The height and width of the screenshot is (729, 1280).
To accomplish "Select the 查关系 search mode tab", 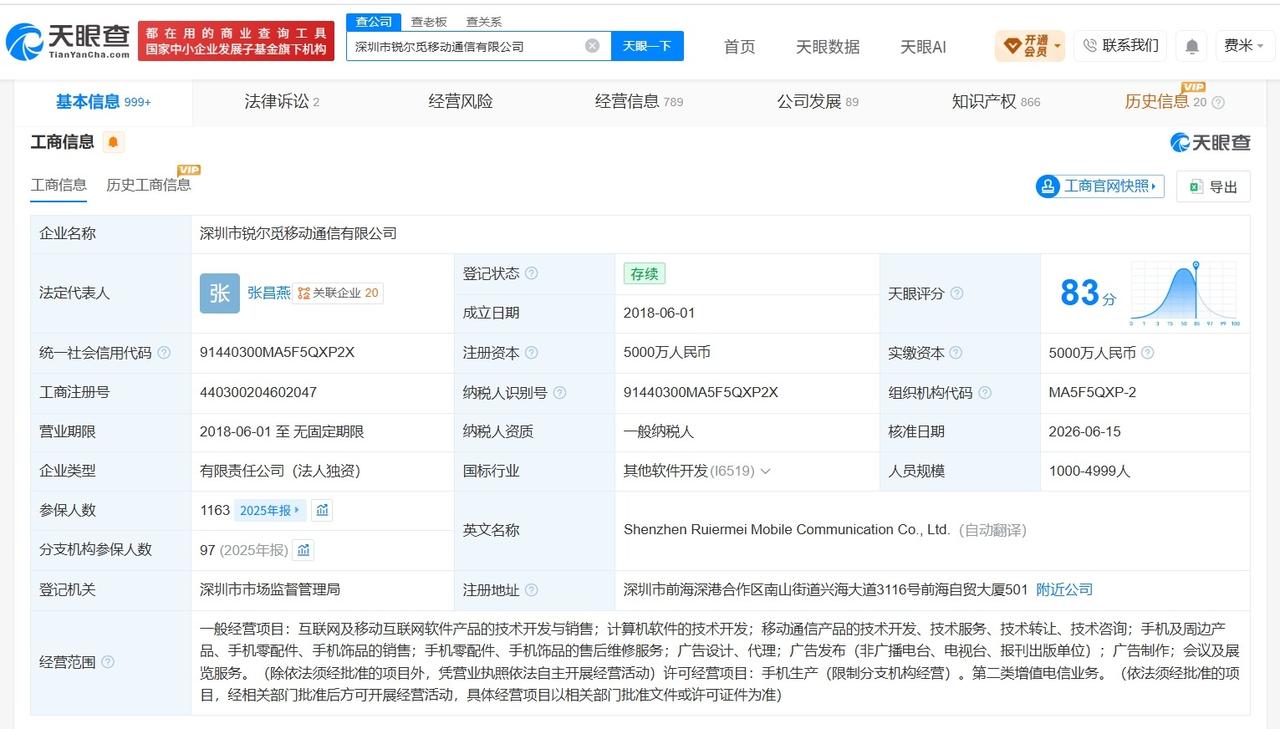I will (x=484, y=22).
